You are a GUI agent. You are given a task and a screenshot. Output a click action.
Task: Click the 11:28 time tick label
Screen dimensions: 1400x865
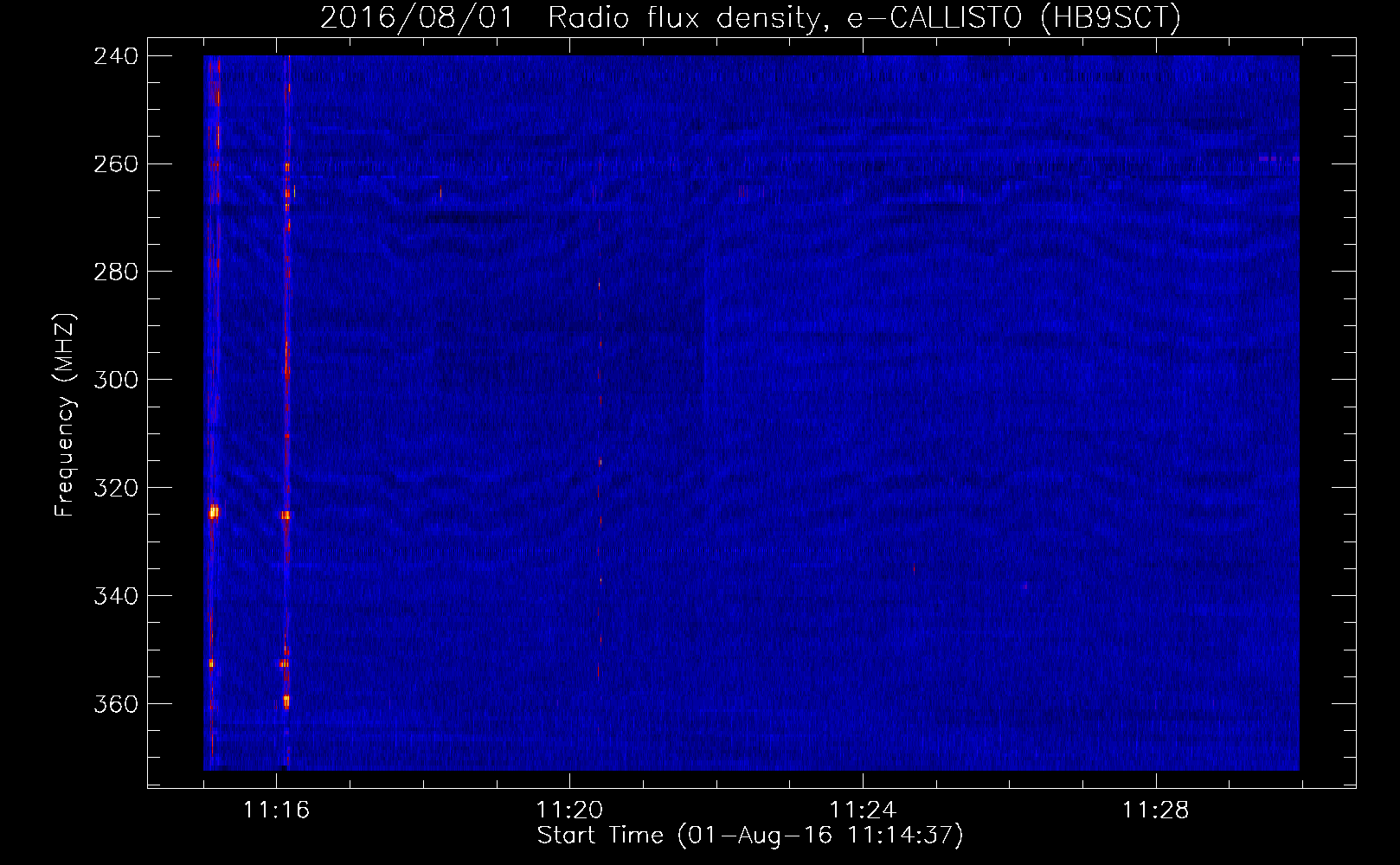point(1156,811)
